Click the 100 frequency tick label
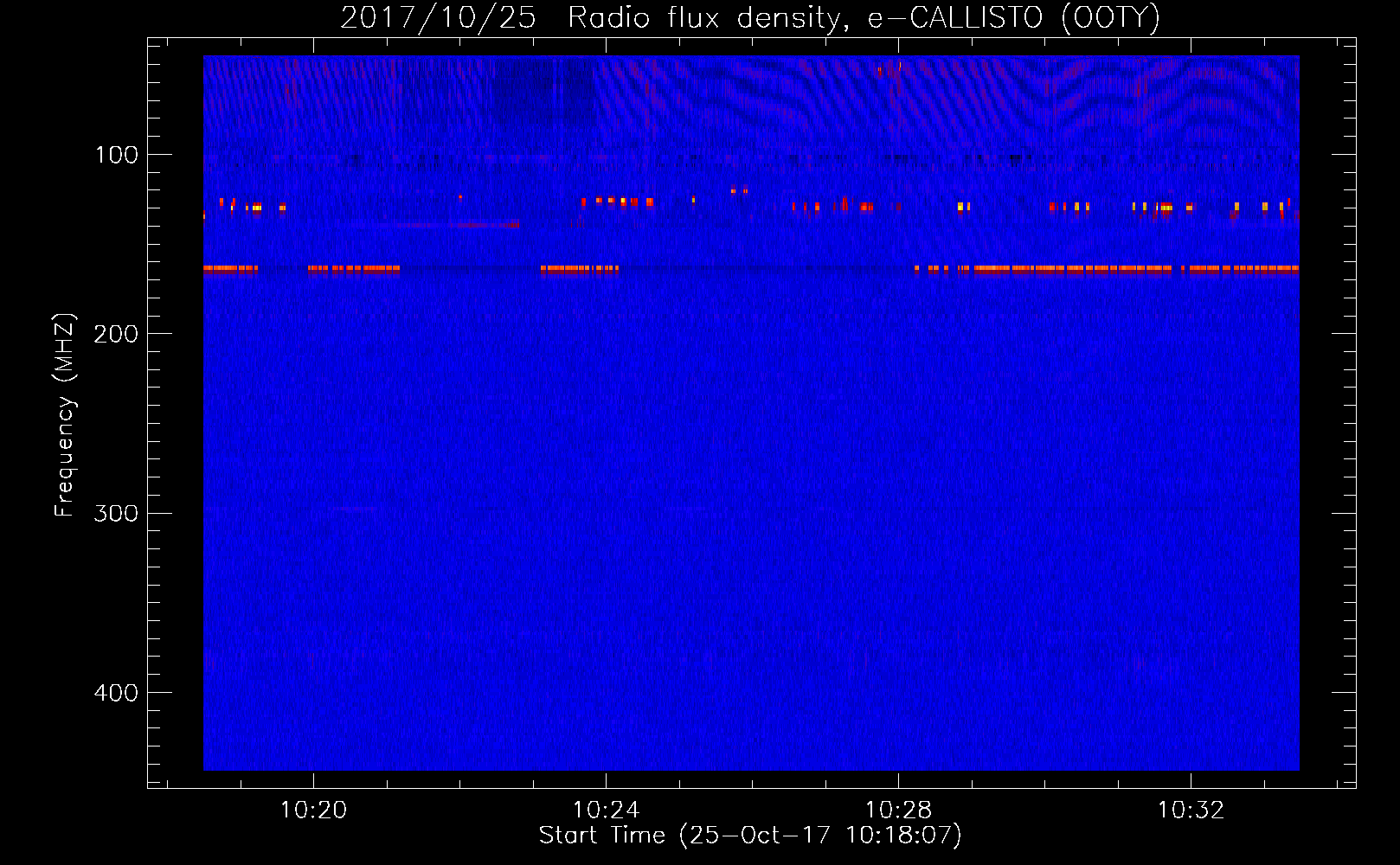 (x=116, y=155)
